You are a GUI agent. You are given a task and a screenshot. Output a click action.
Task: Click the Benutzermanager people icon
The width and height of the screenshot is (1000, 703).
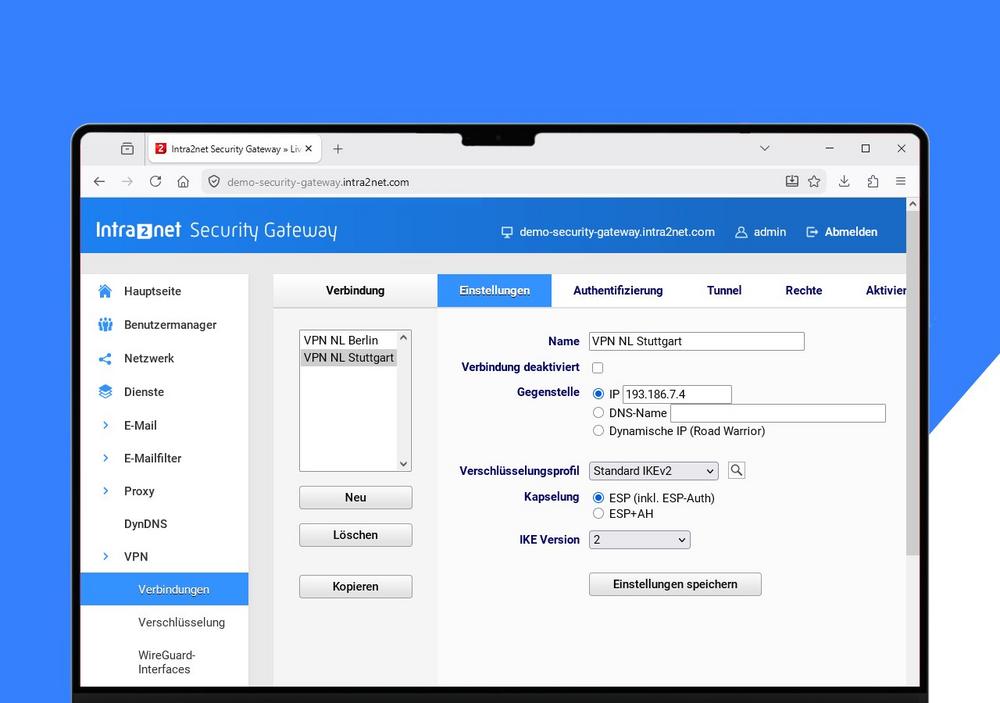coord(105,325)
